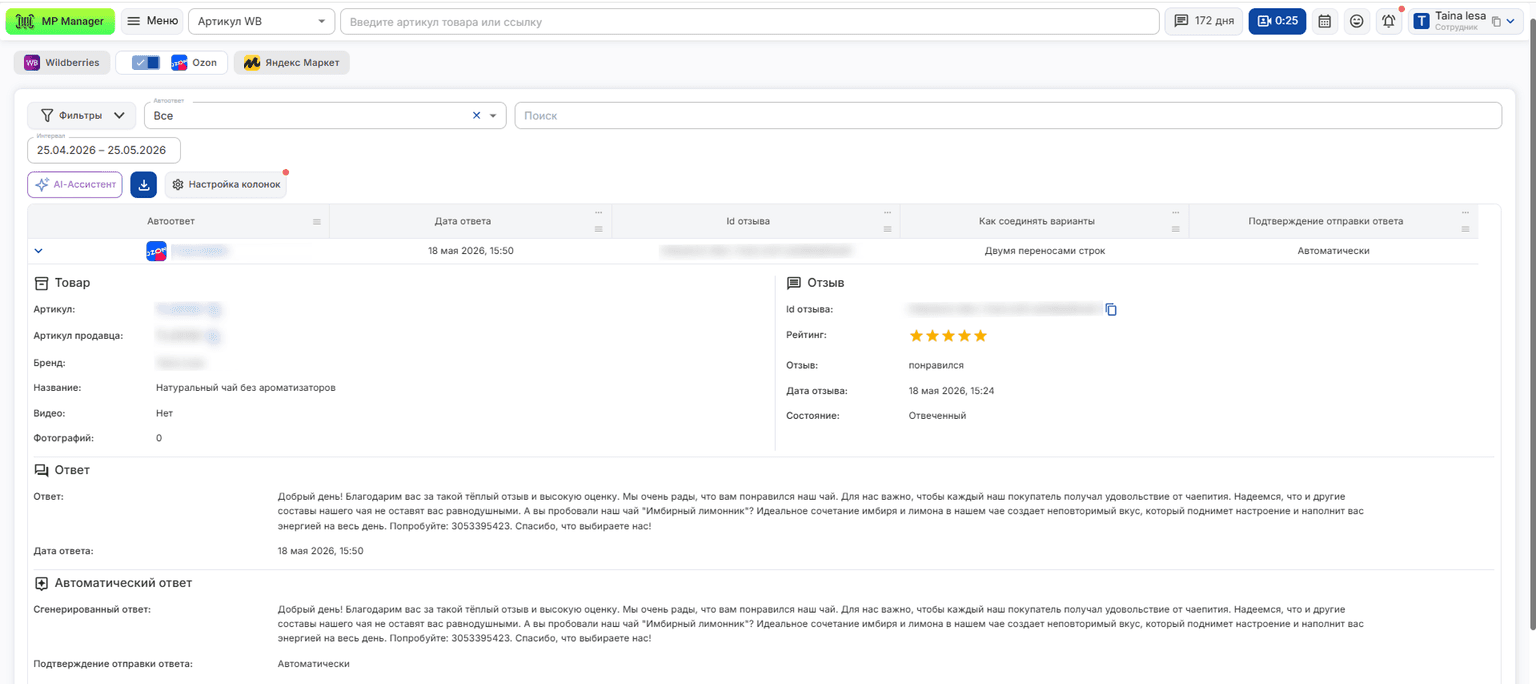Collapse the expanded review row chevron
This screenshot has width=1536, height=684.
(39, 251)
